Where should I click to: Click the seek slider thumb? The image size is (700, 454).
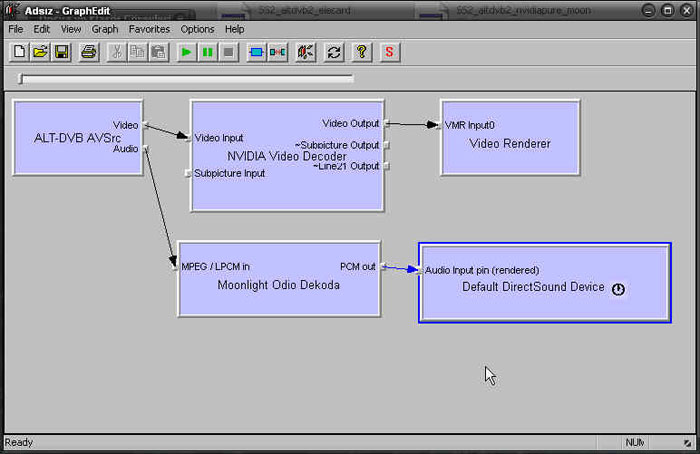(x=21, y=79)
